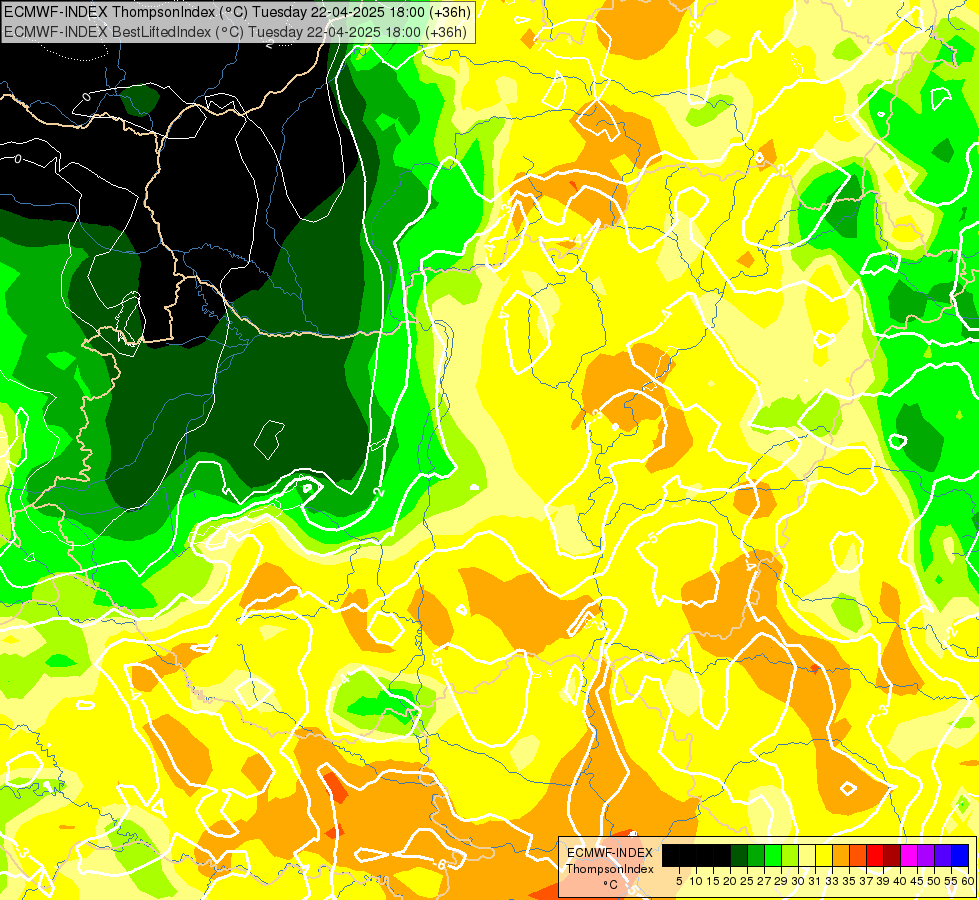The image size is (979, 900).
Task: Click the legend tick label '37'
Action: point(867,881)
